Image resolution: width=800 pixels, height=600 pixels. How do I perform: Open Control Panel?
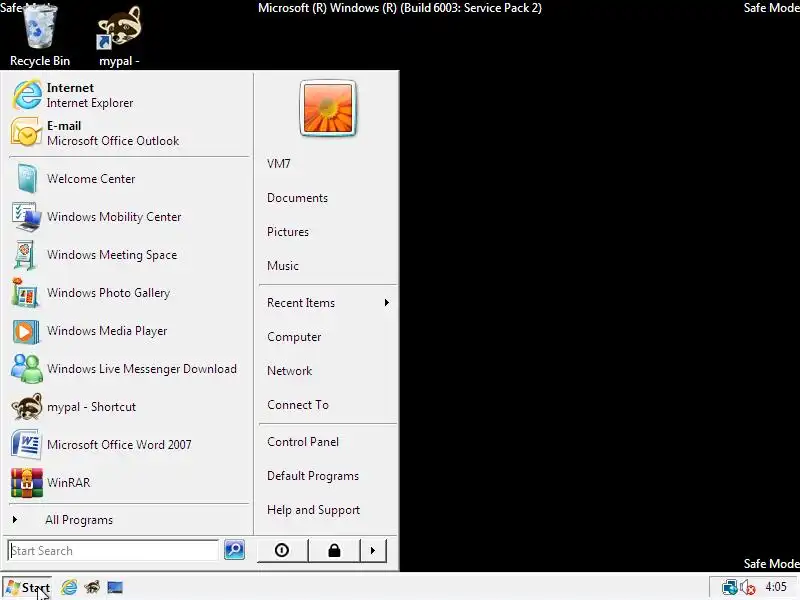click(x=303, y=442)
